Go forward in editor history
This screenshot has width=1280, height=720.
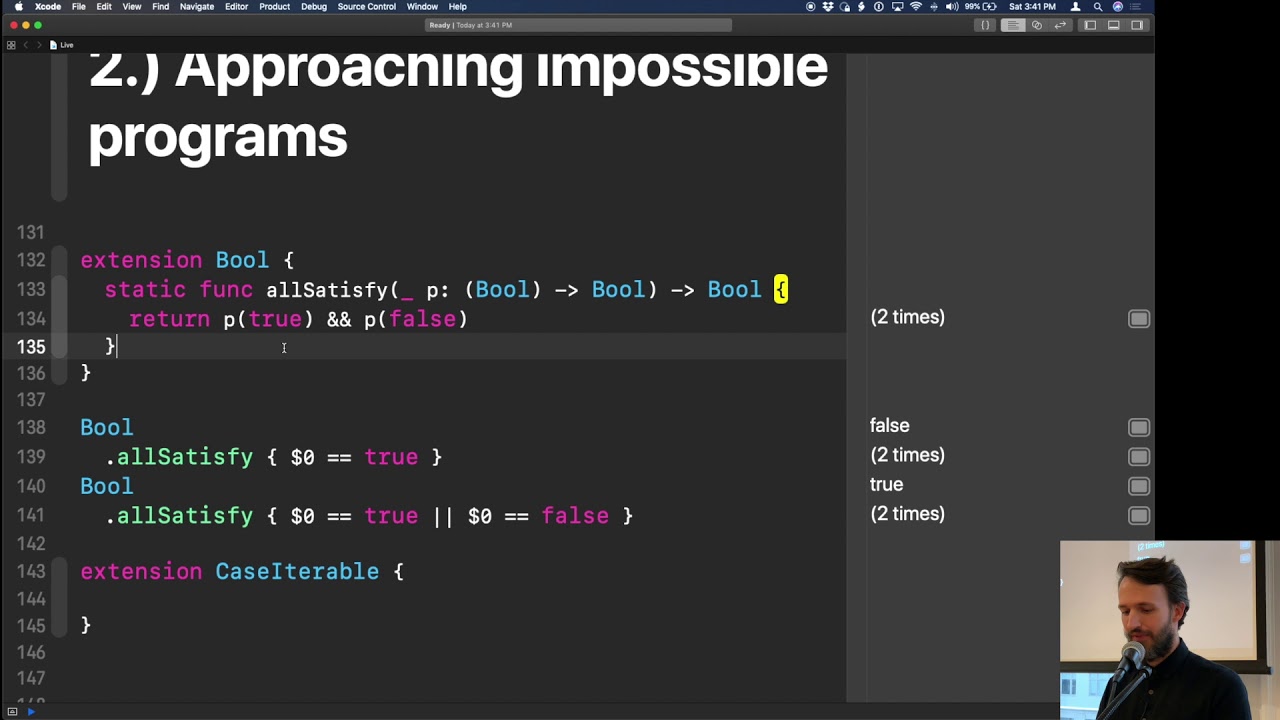click(39, 45)
